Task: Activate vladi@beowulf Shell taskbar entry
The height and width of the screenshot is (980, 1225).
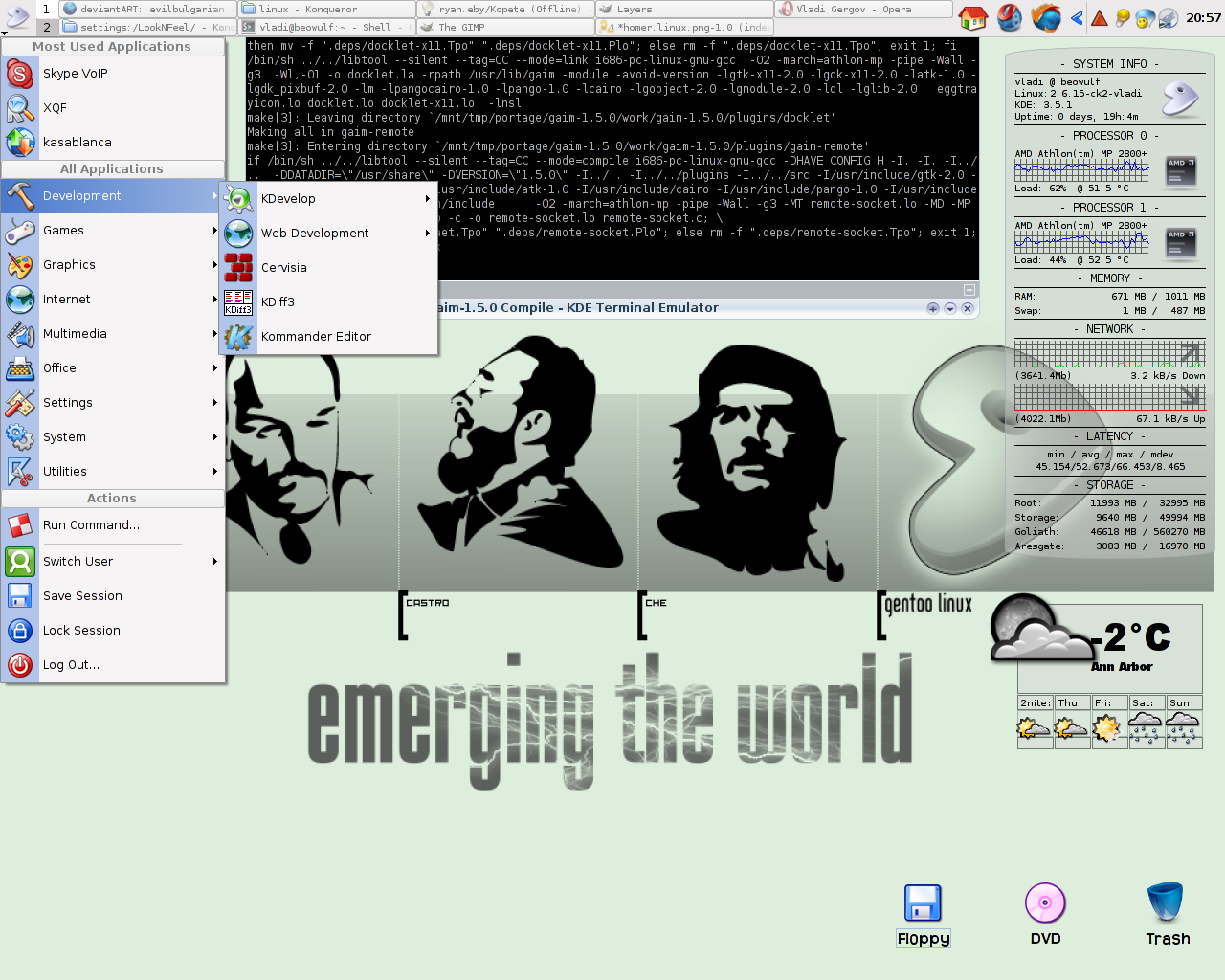Action: pyautogui.click(x=326, y=27)
